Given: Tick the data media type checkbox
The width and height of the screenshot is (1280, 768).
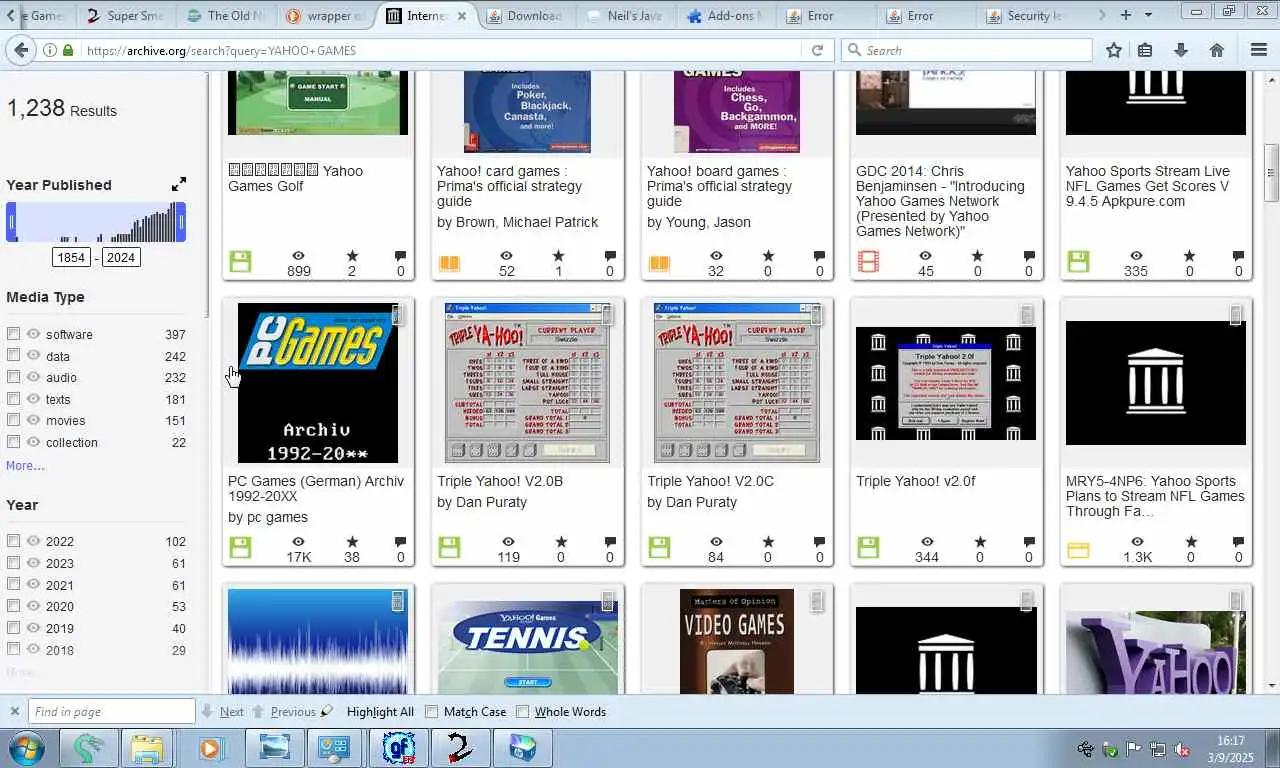Looking at the screenshot, I should click(x=13, y=355).
